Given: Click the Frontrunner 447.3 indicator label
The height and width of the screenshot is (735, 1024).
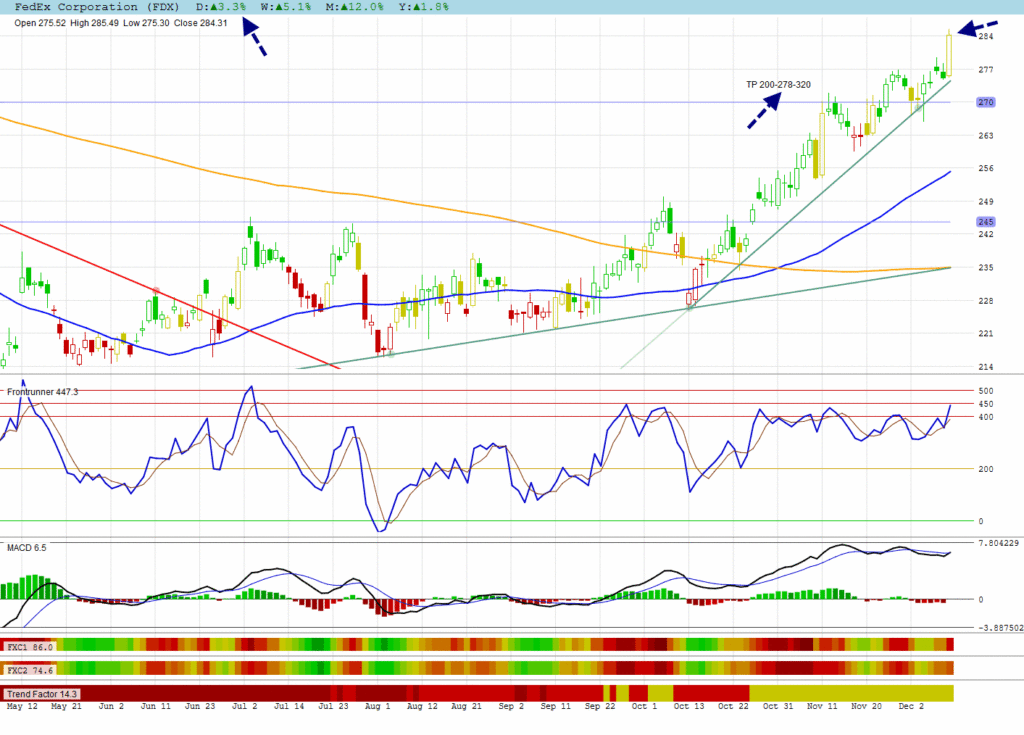Looking at the screenshot, I should pos(43,392).
